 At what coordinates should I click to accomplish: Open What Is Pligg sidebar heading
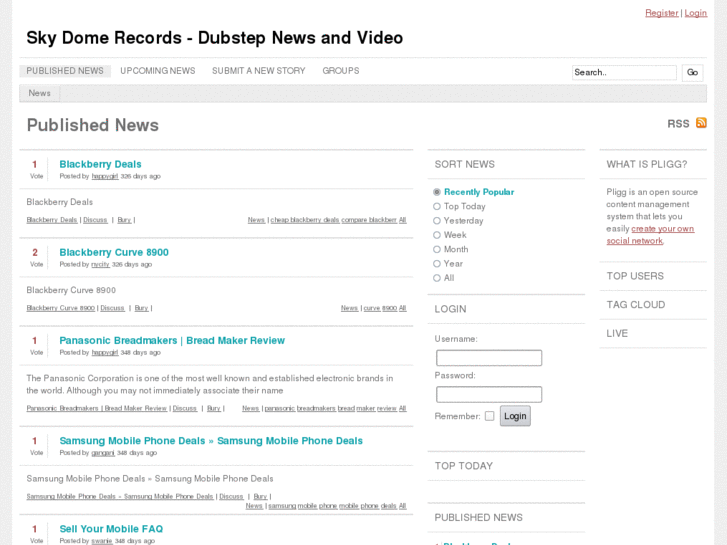click(647, 164)
